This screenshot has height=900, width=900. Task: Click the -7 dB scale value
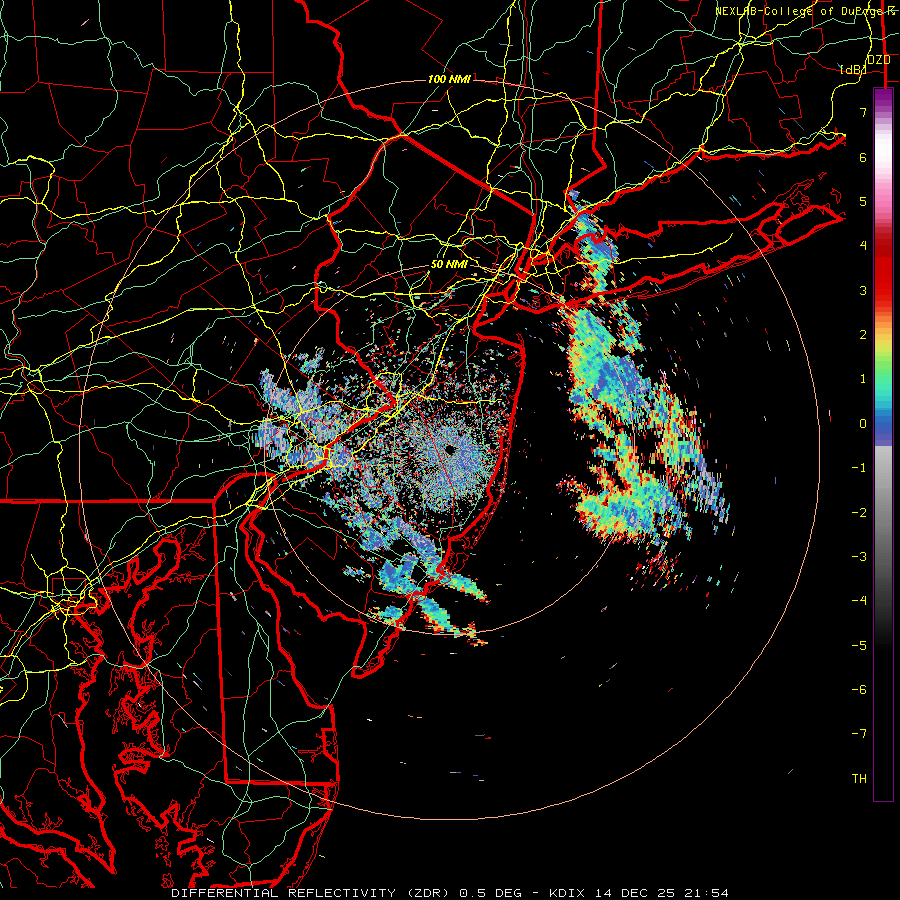859,734
